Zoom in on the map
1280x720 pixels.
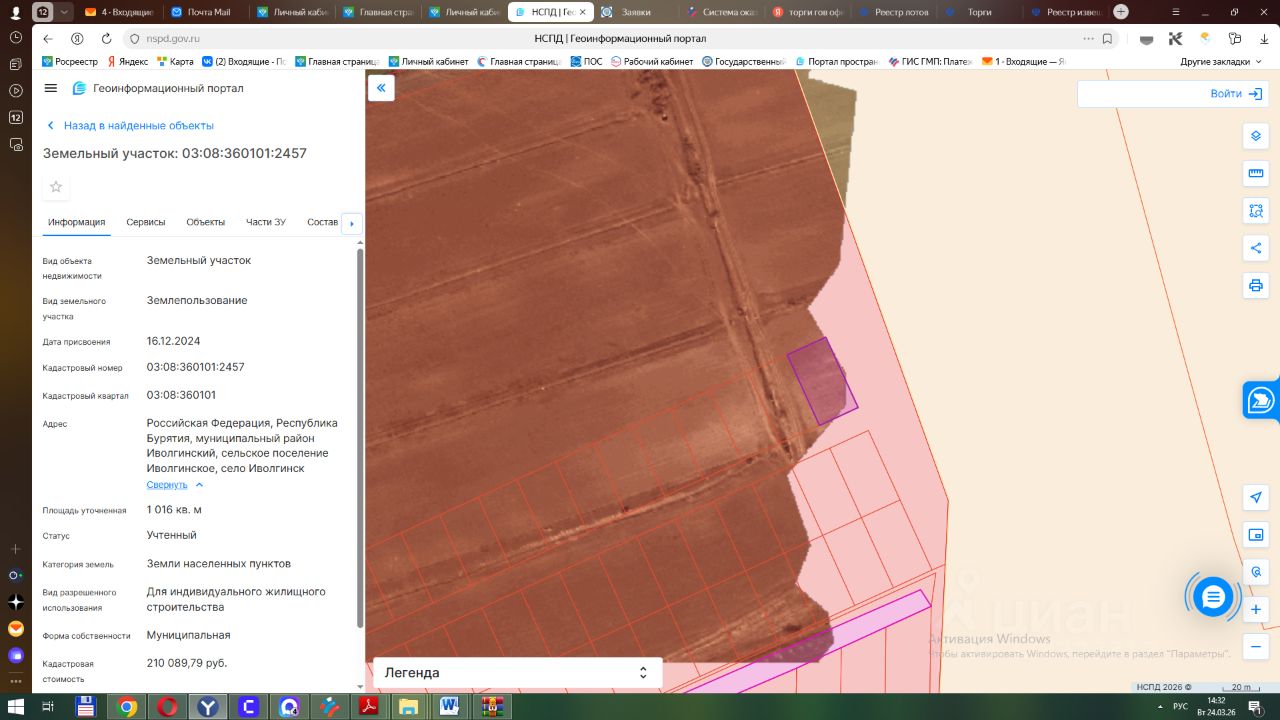tap(1256, 609)
